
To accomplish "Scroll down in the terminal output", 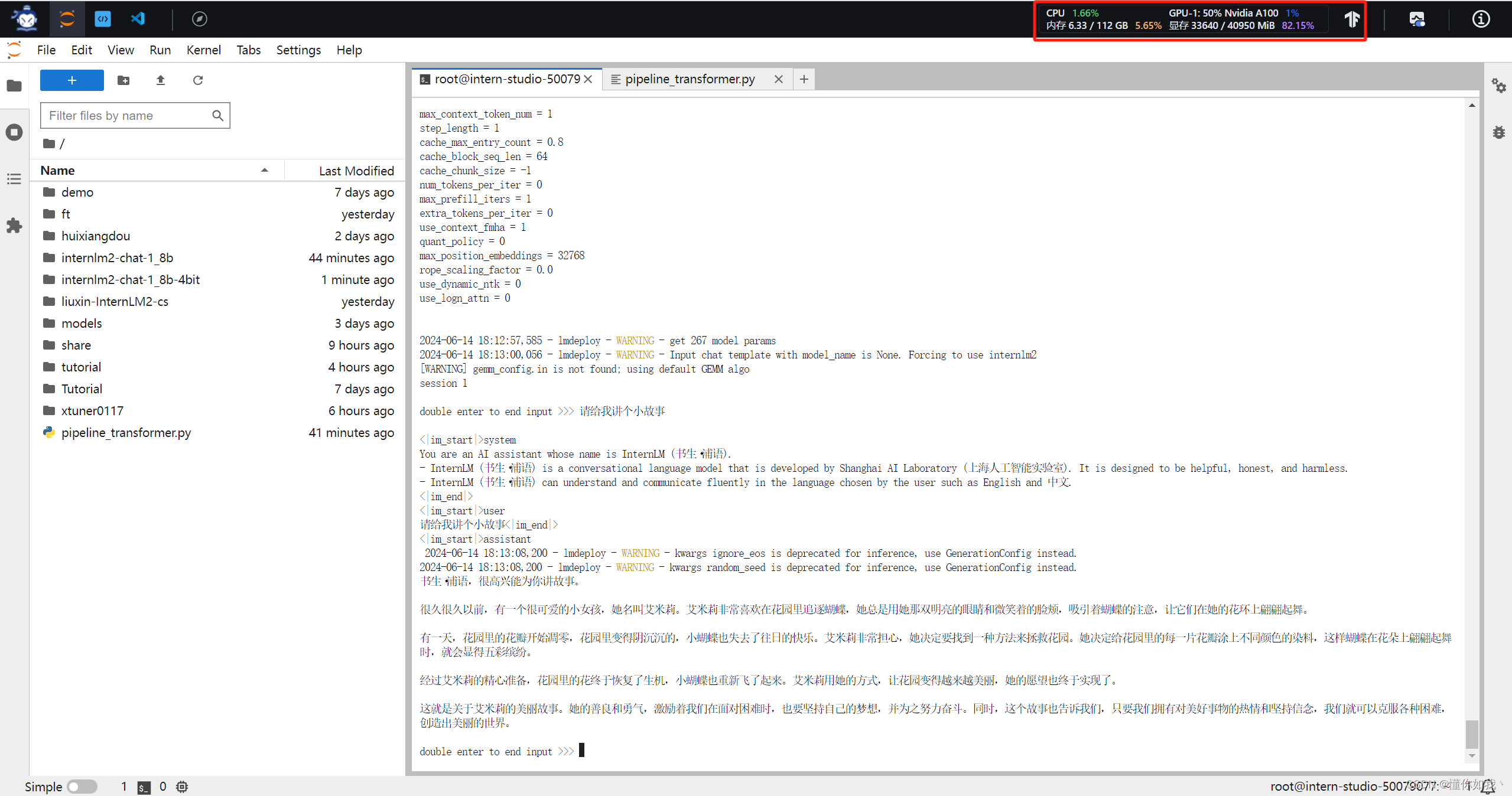I will click(x=1472, y=754).
